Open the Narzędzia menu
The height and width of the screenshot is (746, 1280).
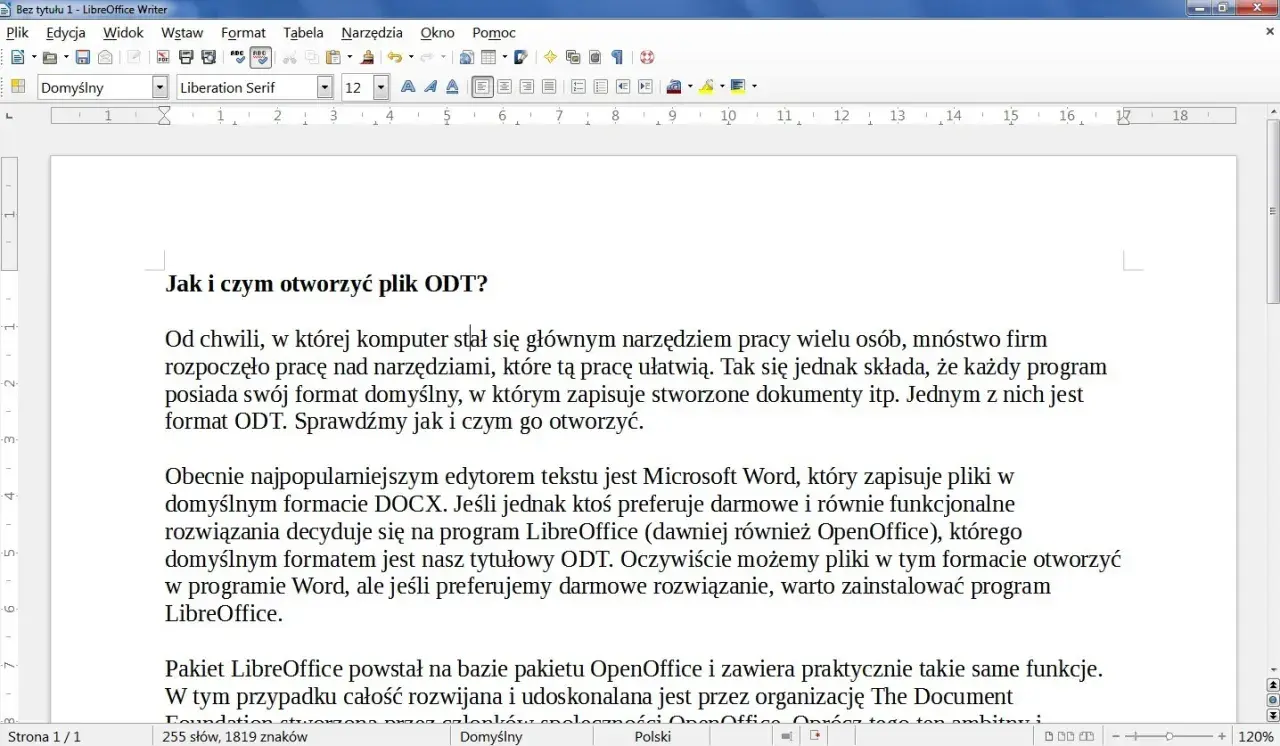372,33
